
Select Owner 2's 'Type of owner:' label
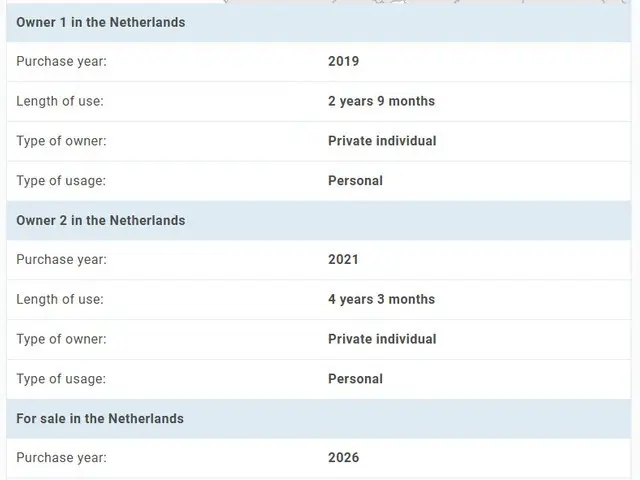[x=61, y=339]
